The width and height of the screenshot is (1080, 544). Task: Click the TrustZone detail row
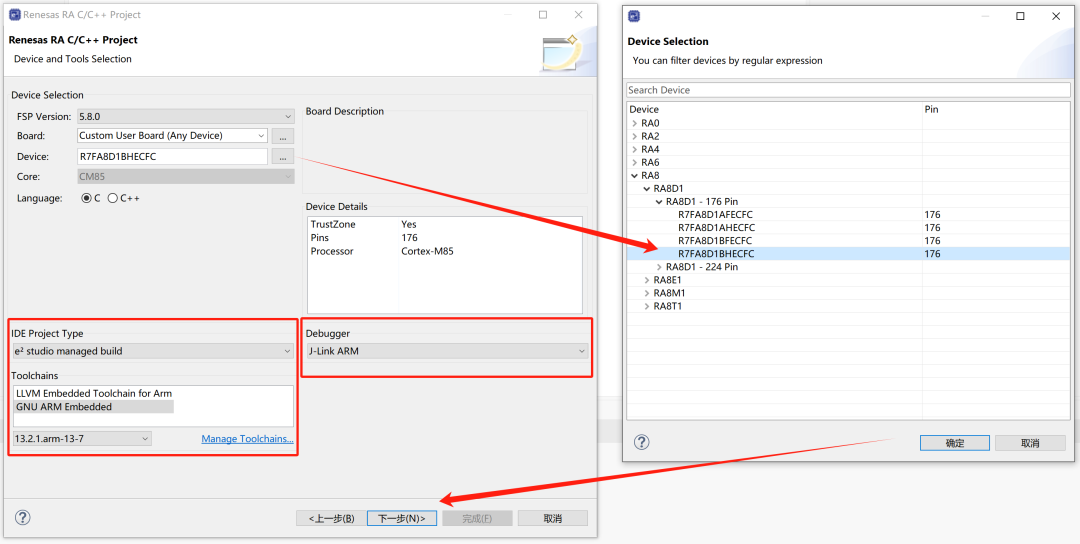click(x=444, y=224)
